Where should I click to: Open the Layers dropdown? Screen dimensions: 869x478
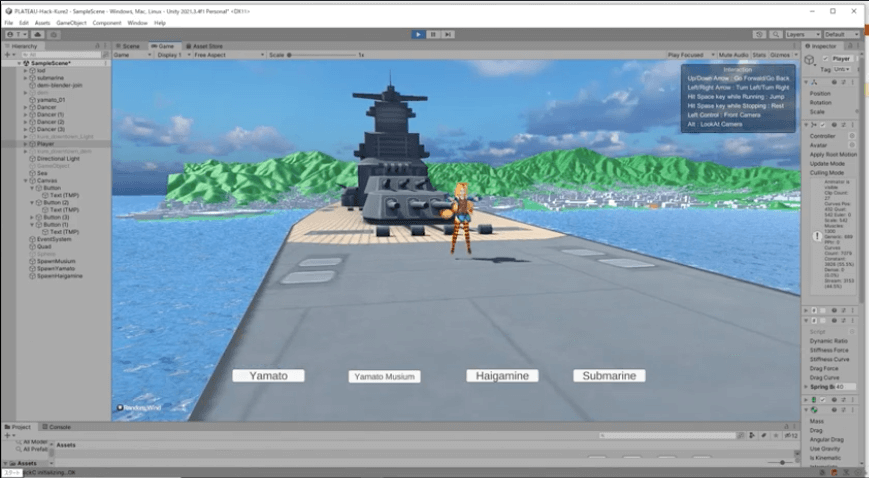pyautogui.click(x=802, y=34)
